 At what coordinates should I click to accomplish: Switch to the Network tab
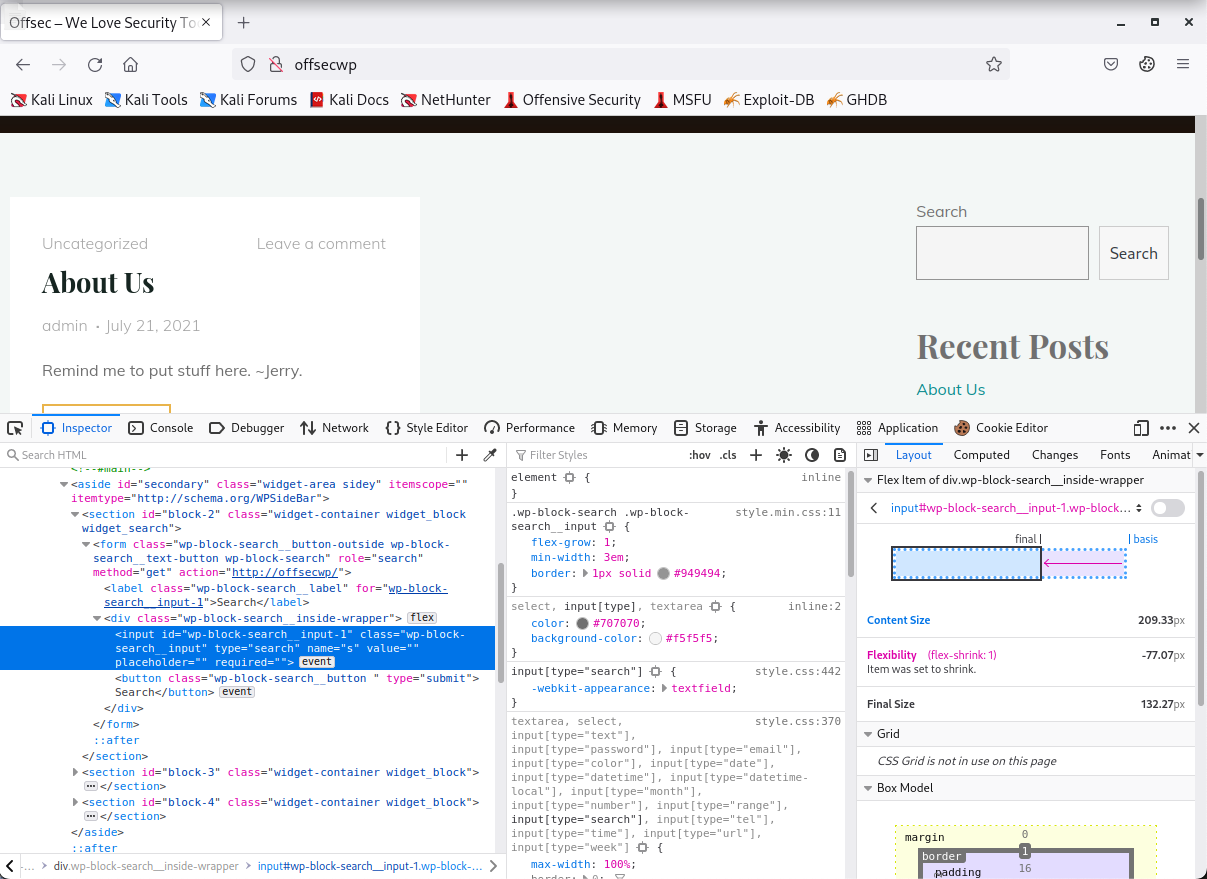(334, 428)
